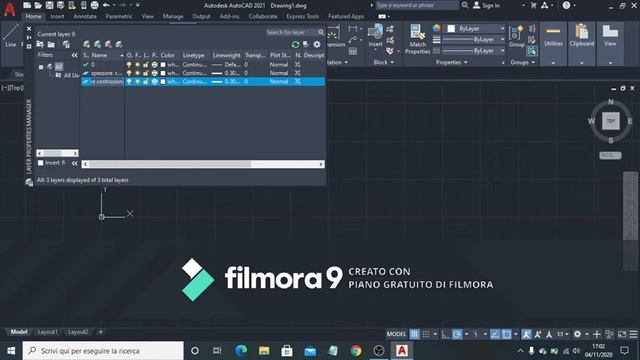
Task: Expand the Block panel title
Action: coord(384,62)
